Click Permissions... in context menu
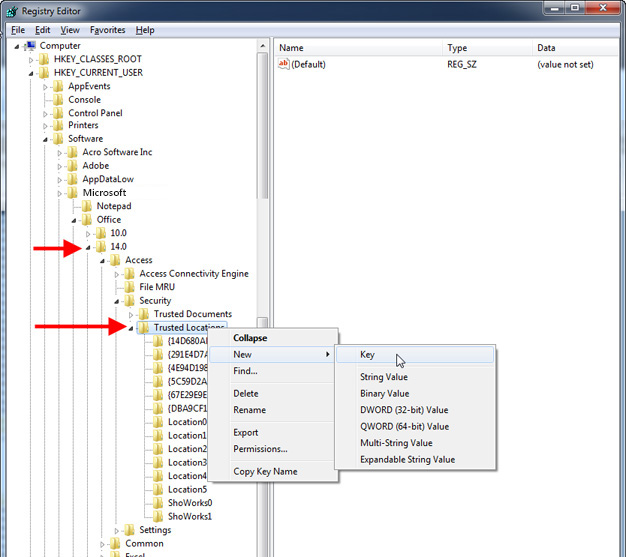This screenshot has width=626, height=557. coord(260,449)
